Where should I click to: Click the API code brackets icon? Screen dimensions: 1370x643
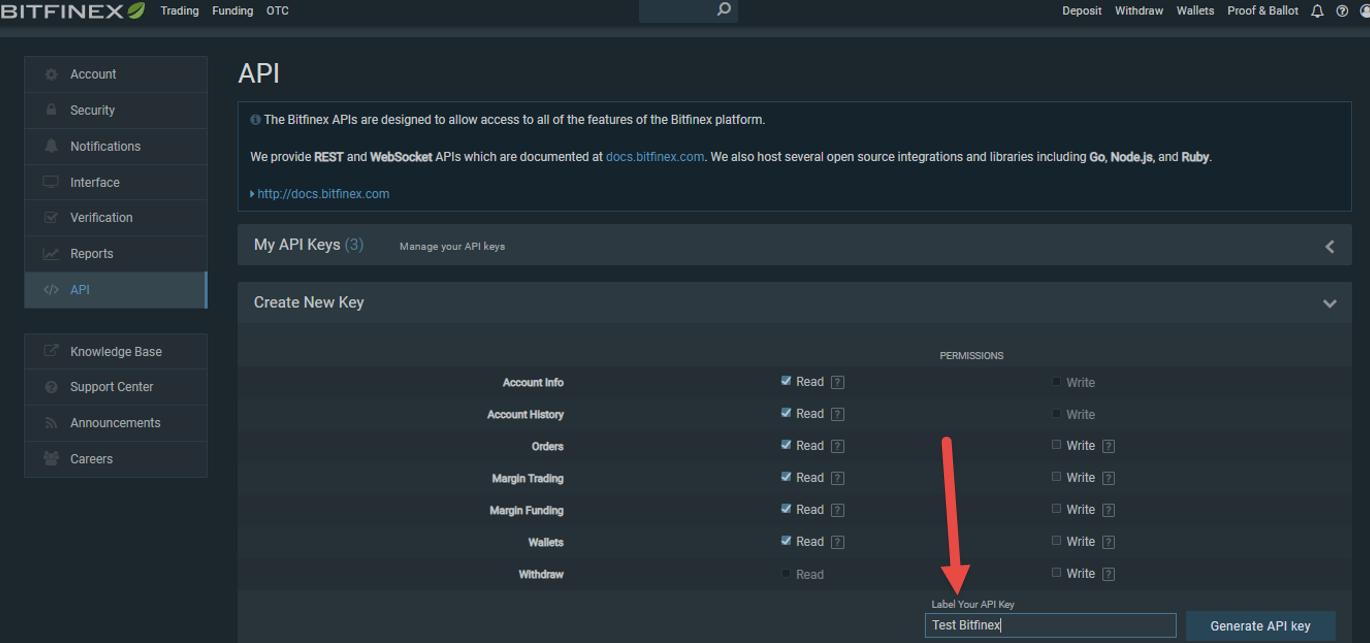click(x=51, y=290)
